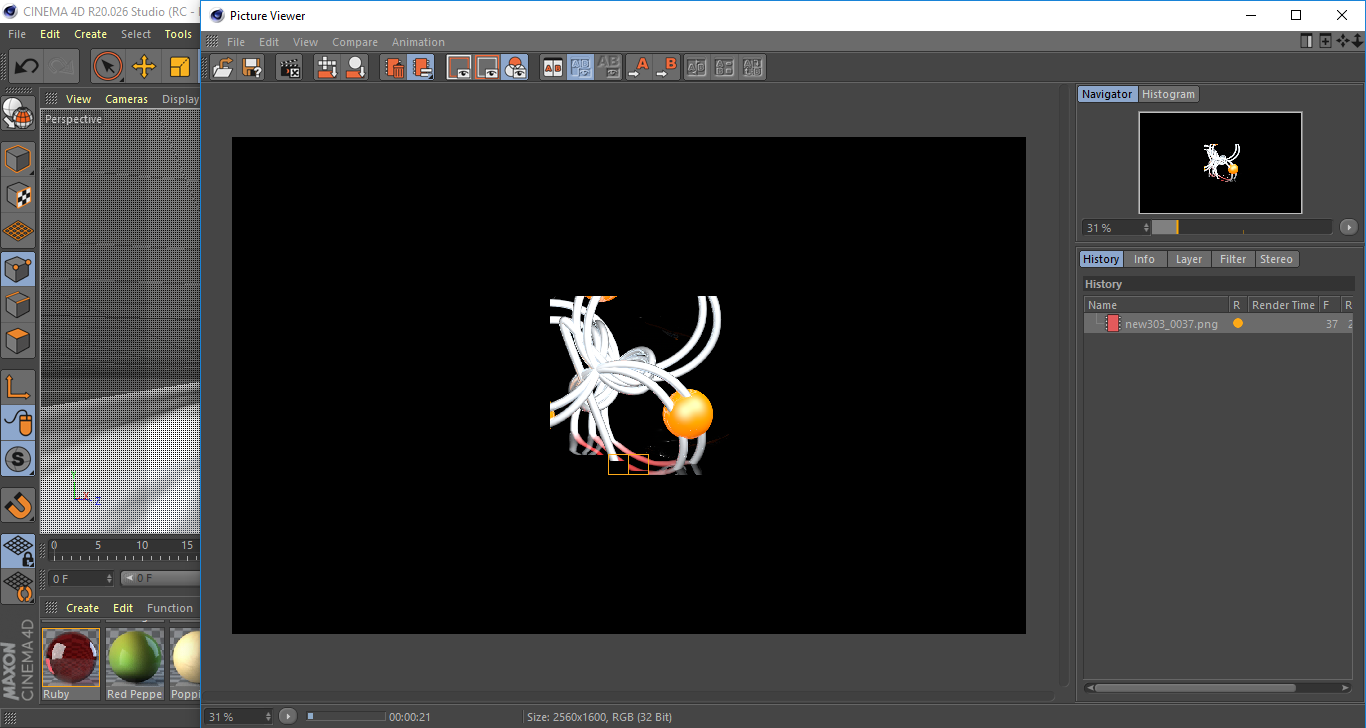Toggle the multi-pass channel display icon
Viewport: 1366px width, 728px height.
tap(515, 68)
